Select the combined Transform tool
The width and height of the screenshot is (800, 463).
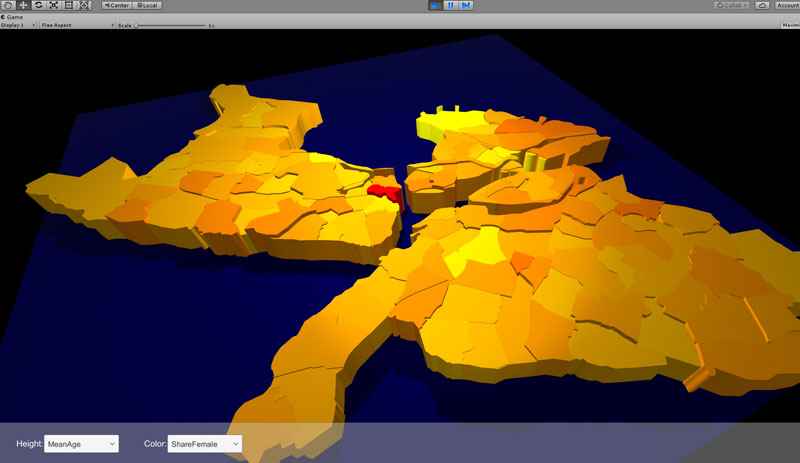(x=84, y=5)
